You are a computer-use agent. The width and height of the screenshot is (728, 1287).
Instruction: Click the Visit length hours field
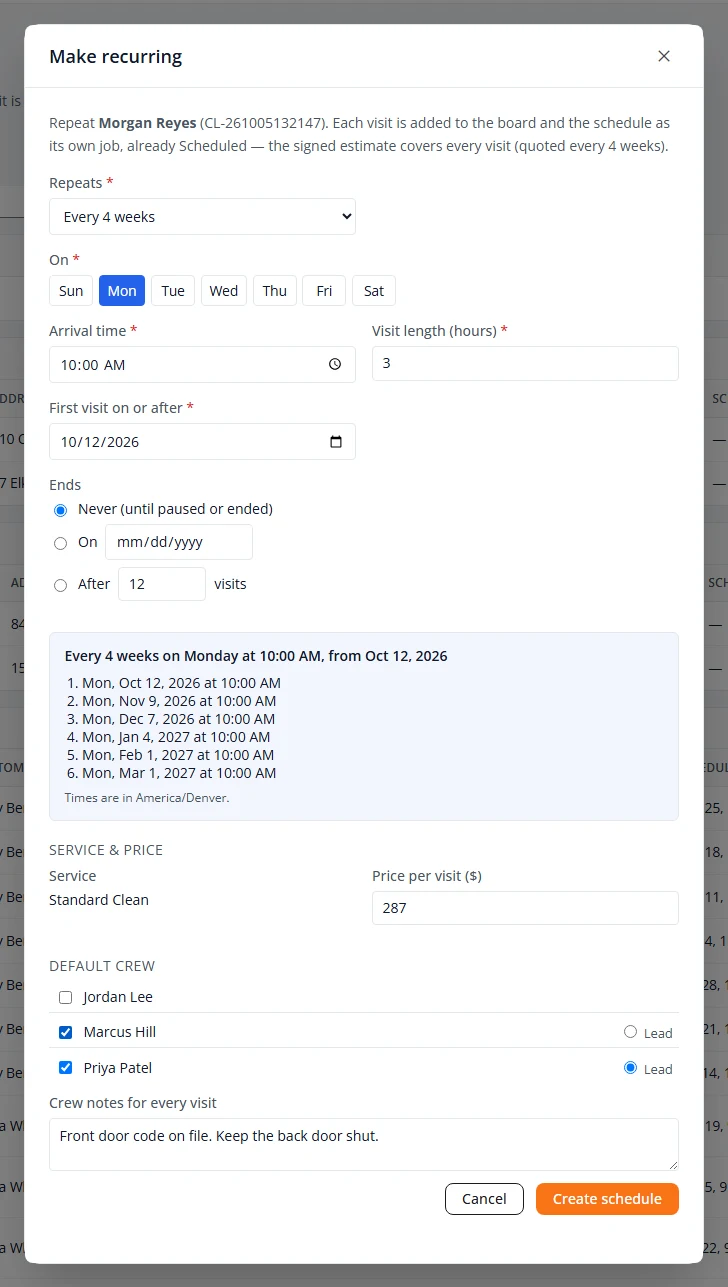[525, 364]
